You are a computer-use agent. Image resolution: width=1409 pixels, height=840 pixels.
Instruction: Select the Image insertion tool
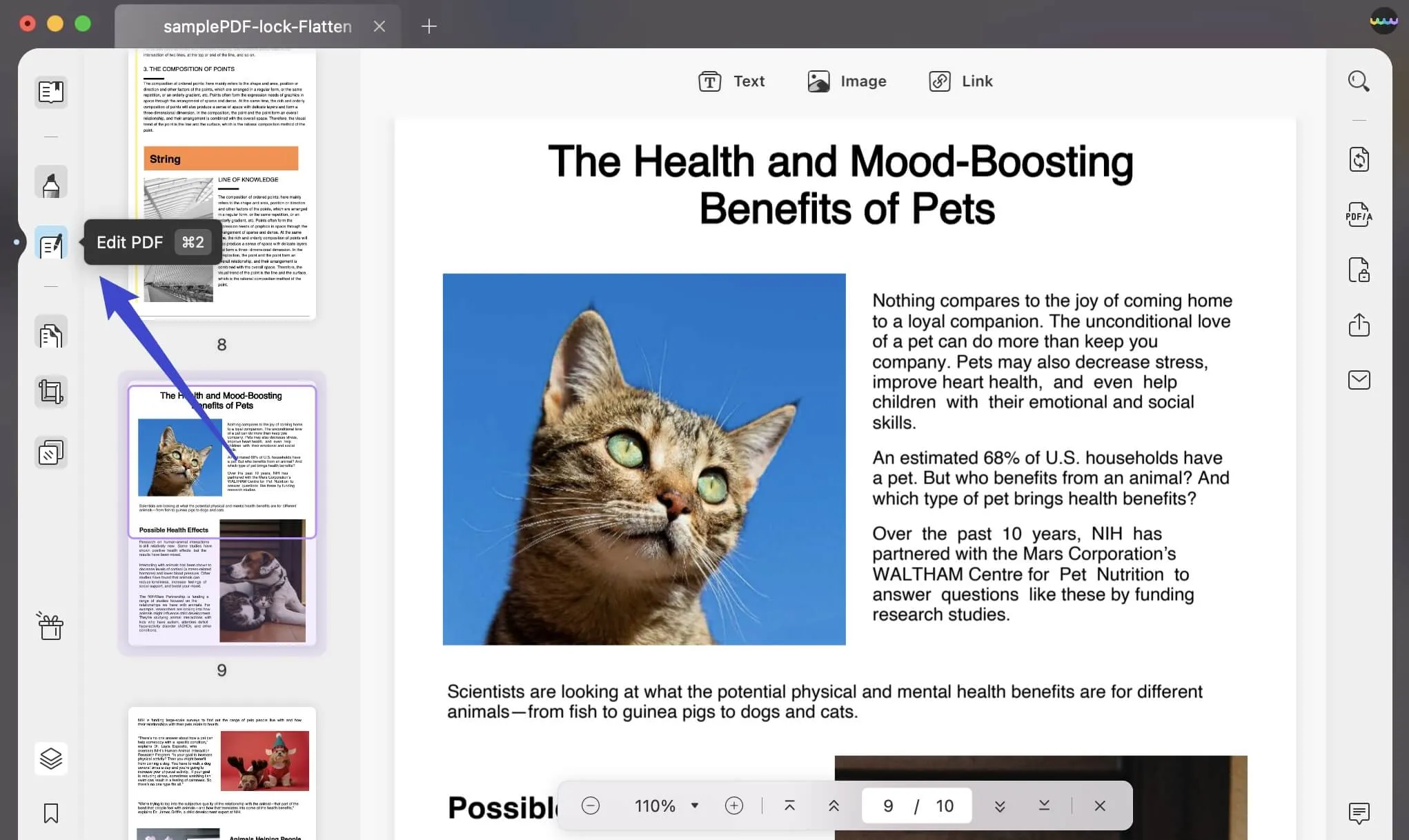tap(846, 81)
